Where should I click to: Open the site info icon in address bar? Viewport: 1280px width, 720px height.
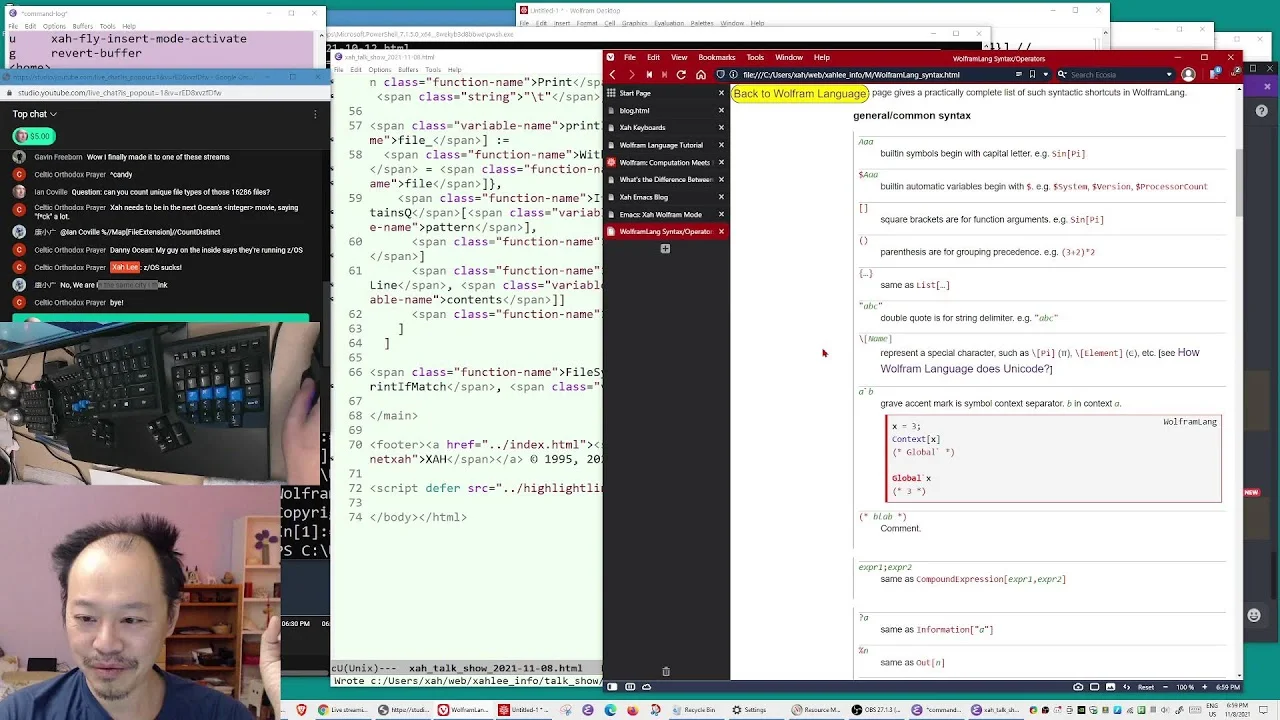[x=733, y=75]
